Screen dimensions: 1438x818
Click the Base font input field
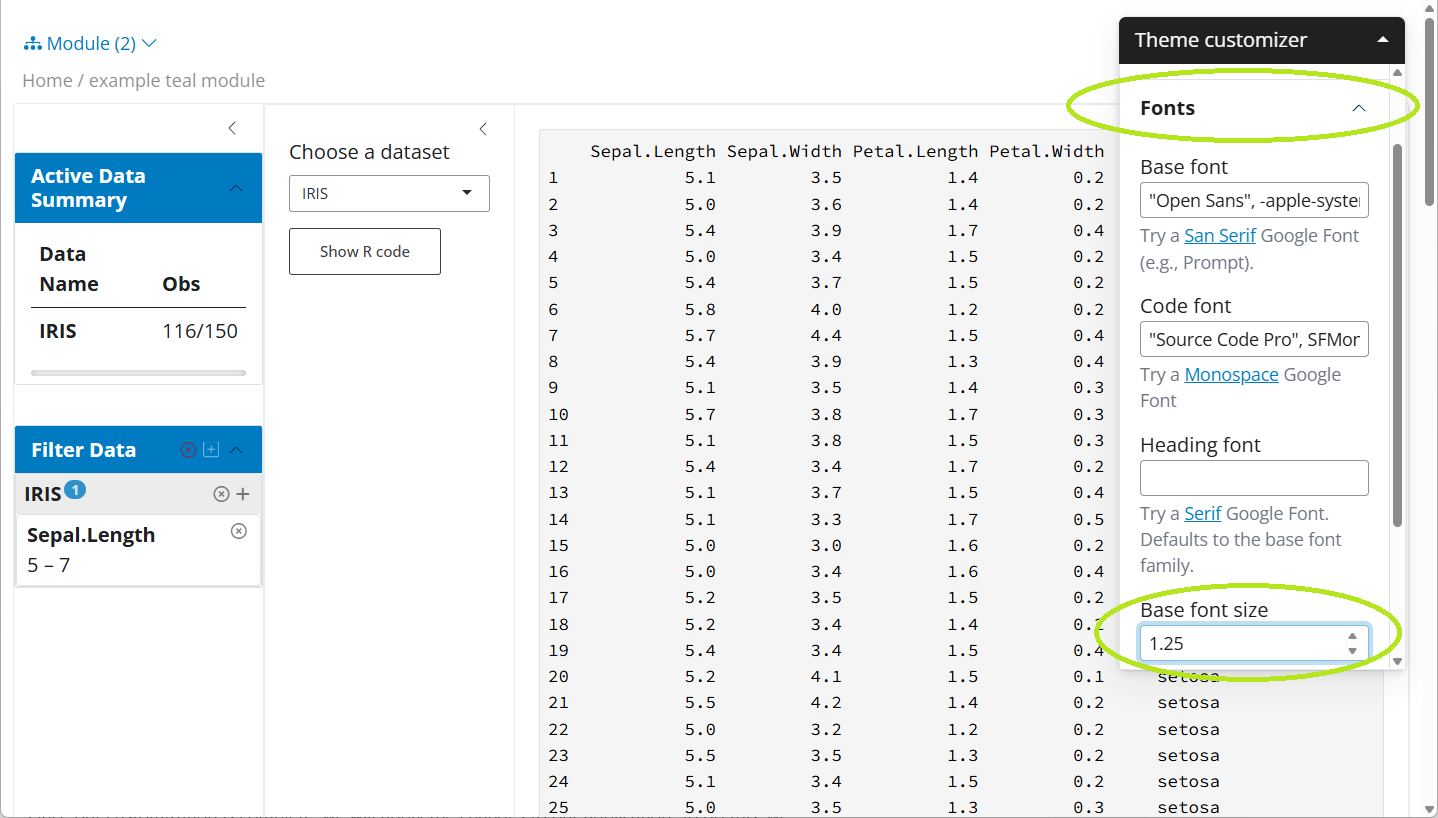pyautogui.click(x=1254, y=201)
